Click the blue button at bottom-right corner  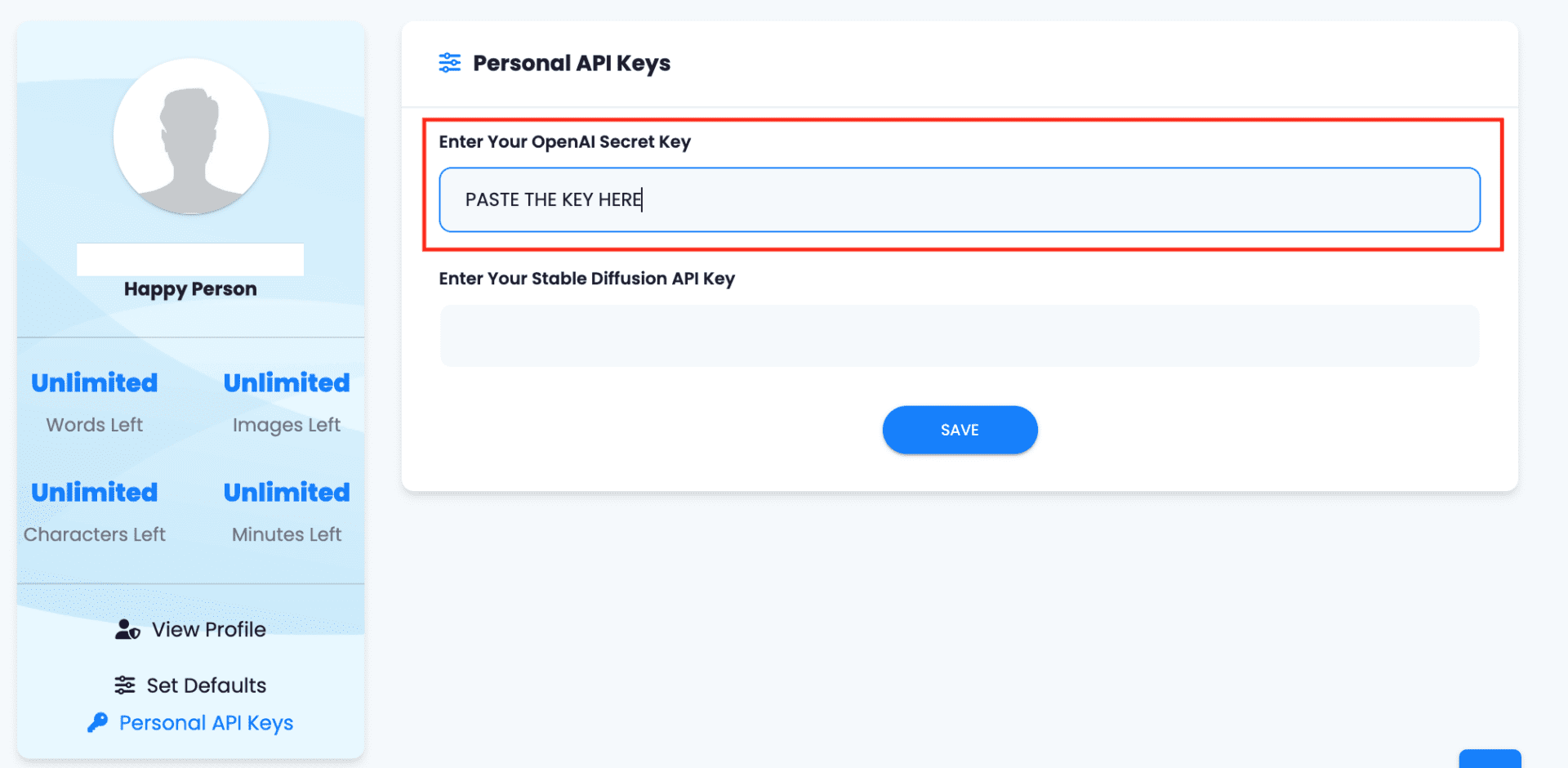point(1490,759)
